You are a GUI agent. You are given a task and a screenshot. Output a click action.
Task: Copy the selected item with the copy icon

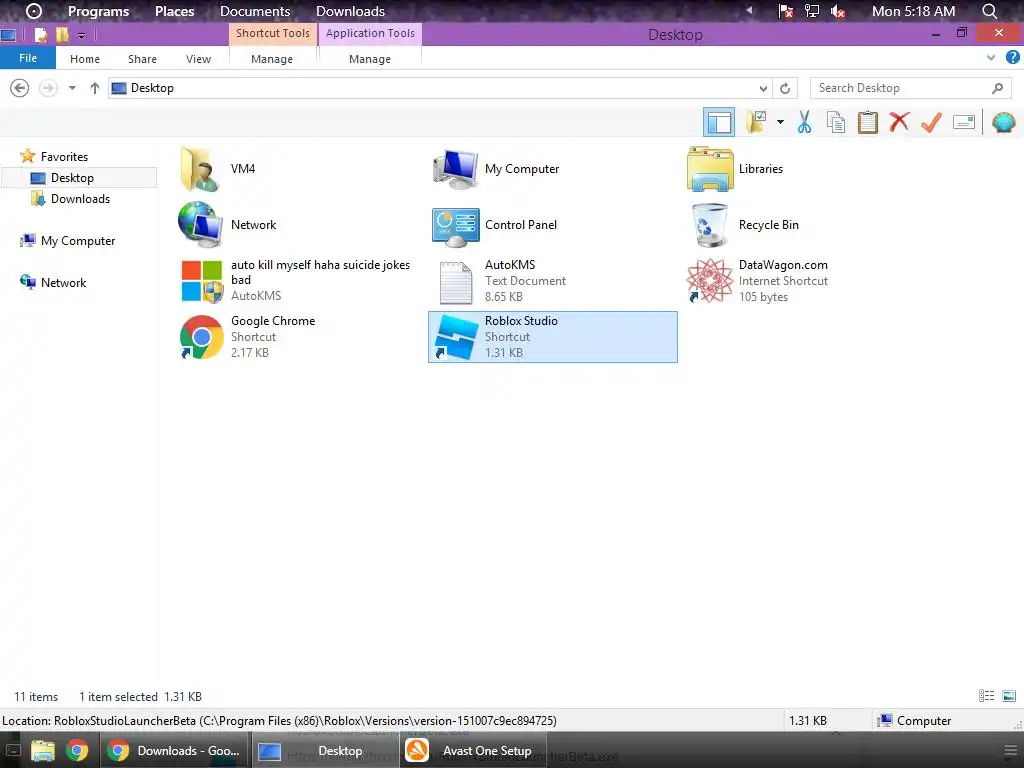point(835,122)
